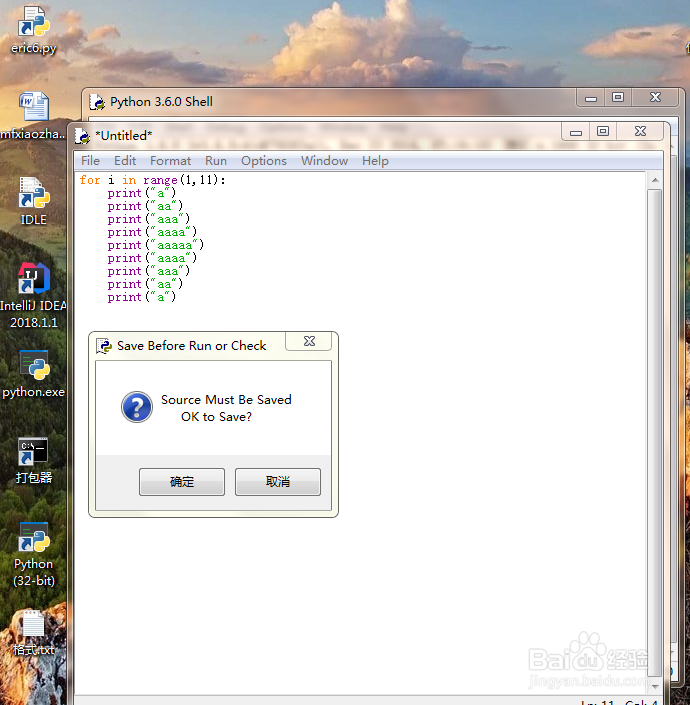Click the 'Source Must Be Saved' message text

click(226, 400)
